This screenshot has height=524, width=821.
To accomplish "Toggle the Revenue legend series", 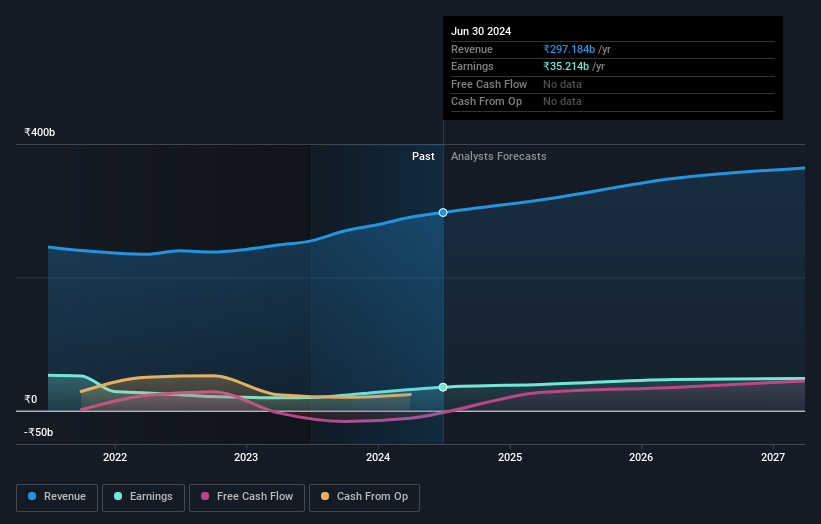I will (57, 497).
